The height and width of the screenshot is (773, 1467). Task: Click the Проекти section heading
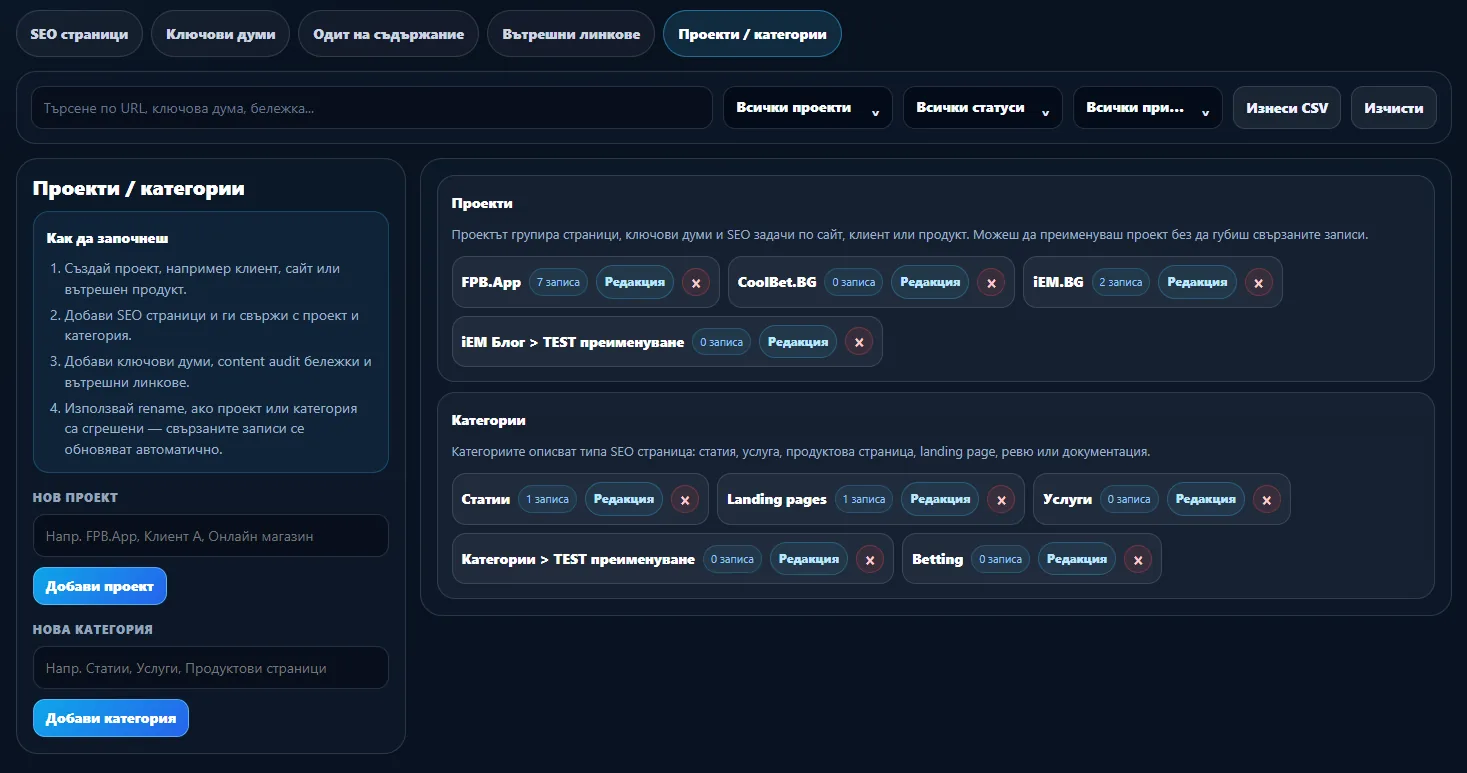pyautogui.click(x=482, y=203)
